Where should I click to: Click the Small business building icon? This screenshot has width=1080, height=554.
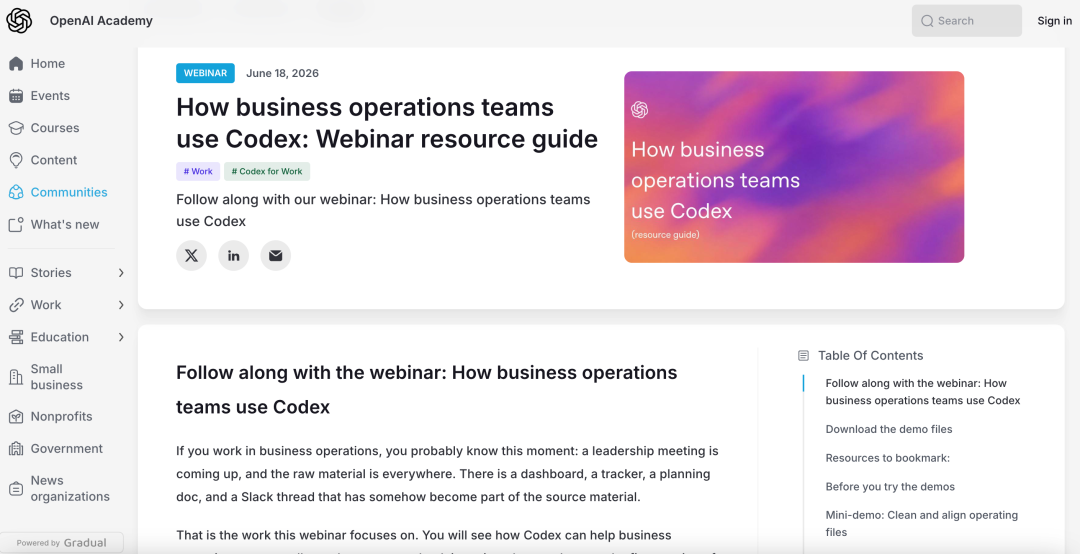tap(16, 377)
